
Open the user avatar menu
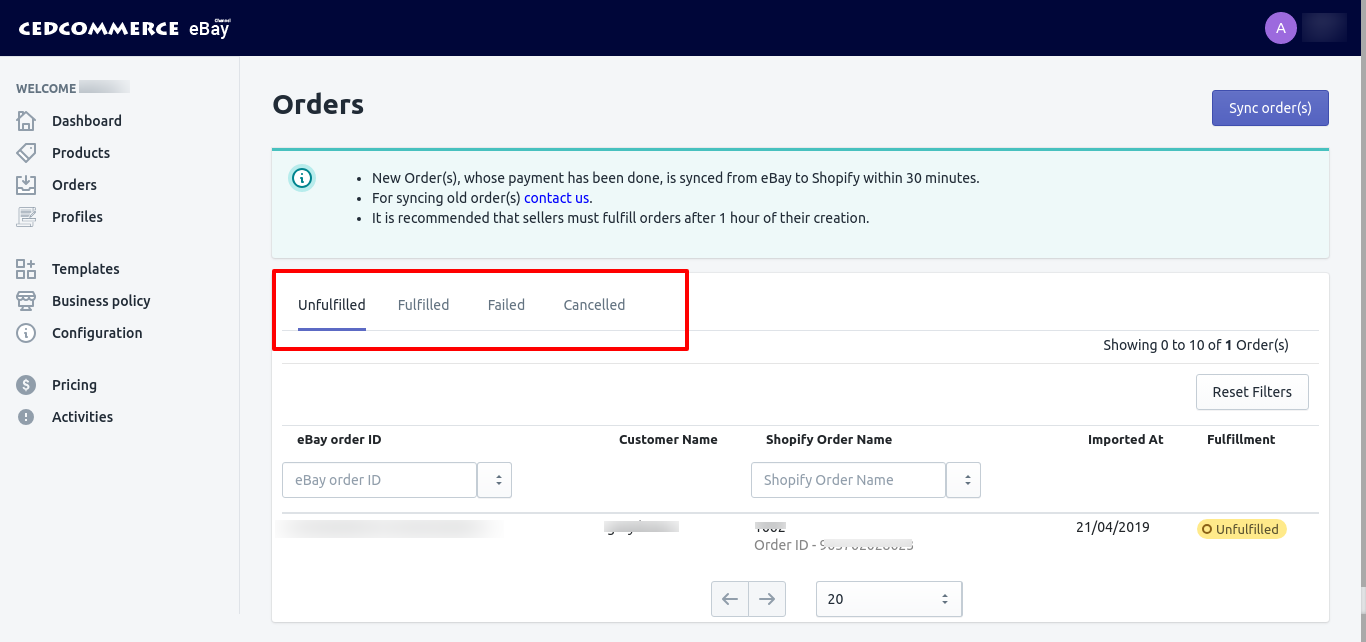[1281, 27]
